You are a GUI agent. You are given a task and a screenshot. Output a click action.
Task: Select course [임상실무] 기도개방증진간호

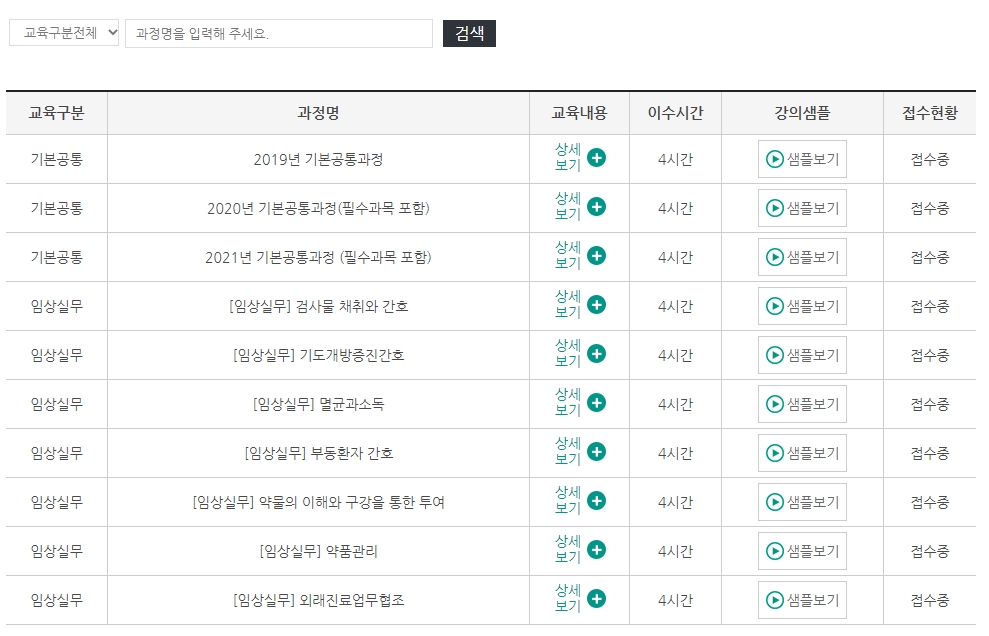318,355
